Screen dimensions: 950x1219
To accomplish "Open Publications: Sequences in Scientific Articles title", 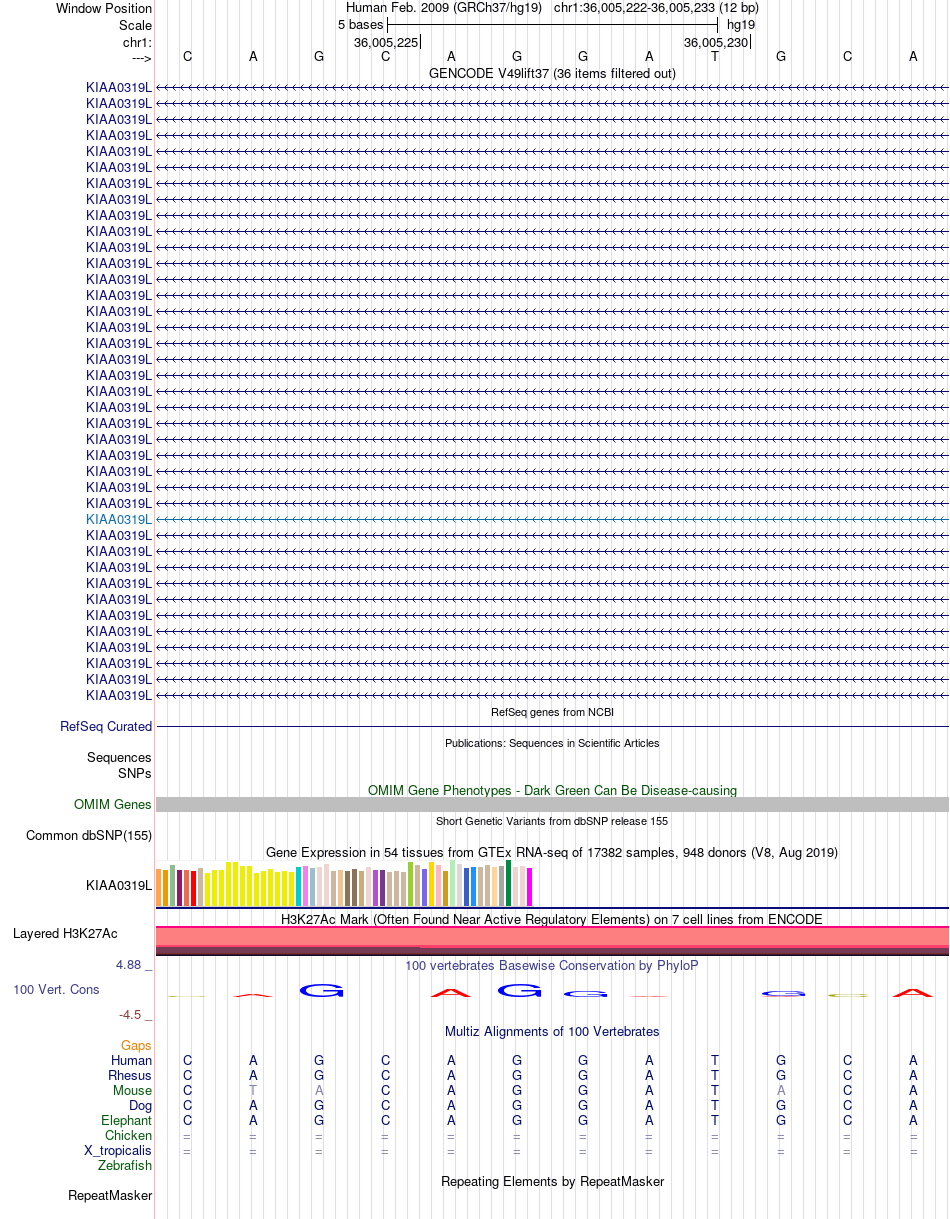I will click(552, 743).
